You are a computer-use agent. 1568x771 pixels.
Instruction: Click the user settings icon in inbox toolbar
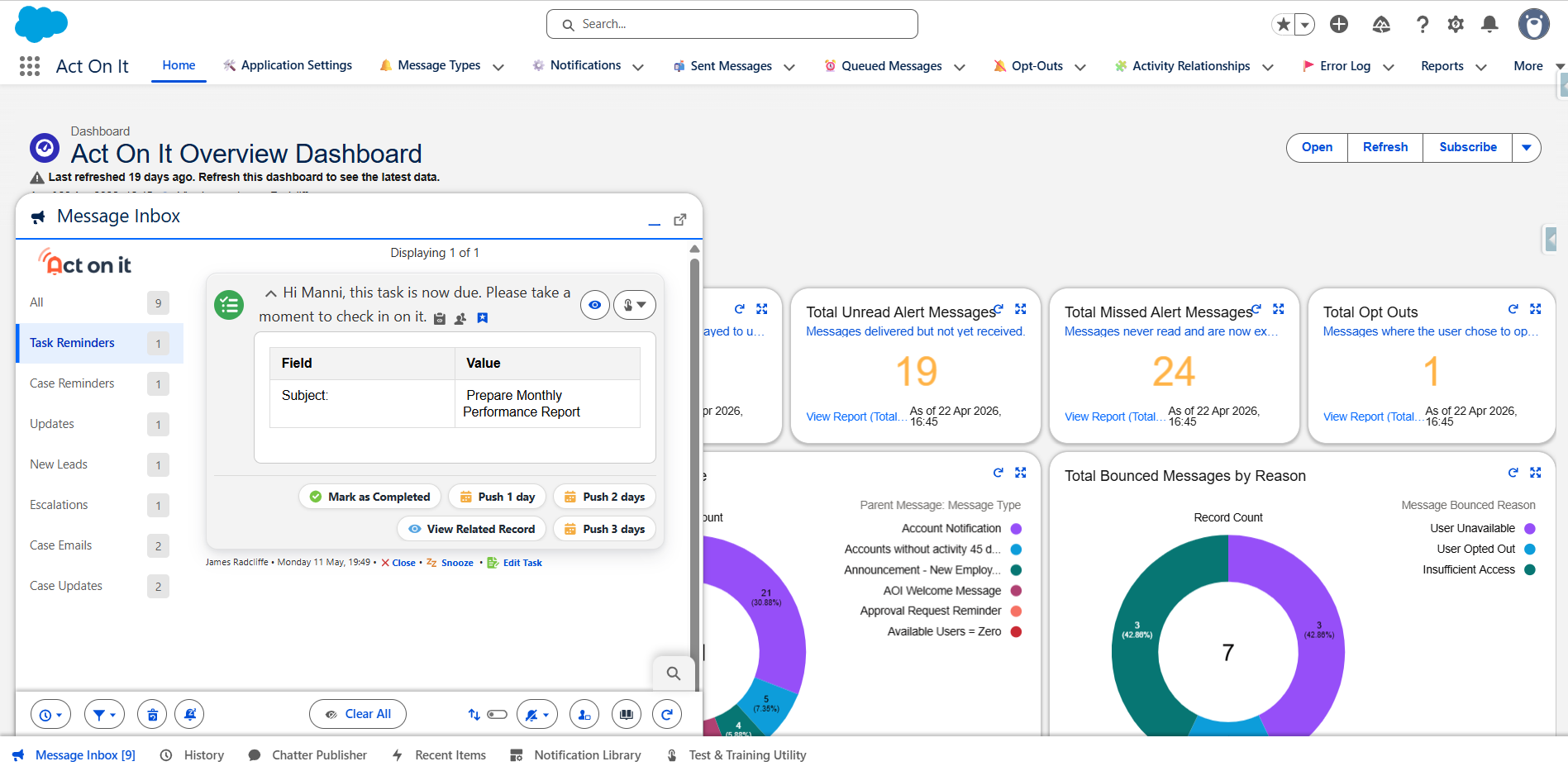tap(584, 715)
